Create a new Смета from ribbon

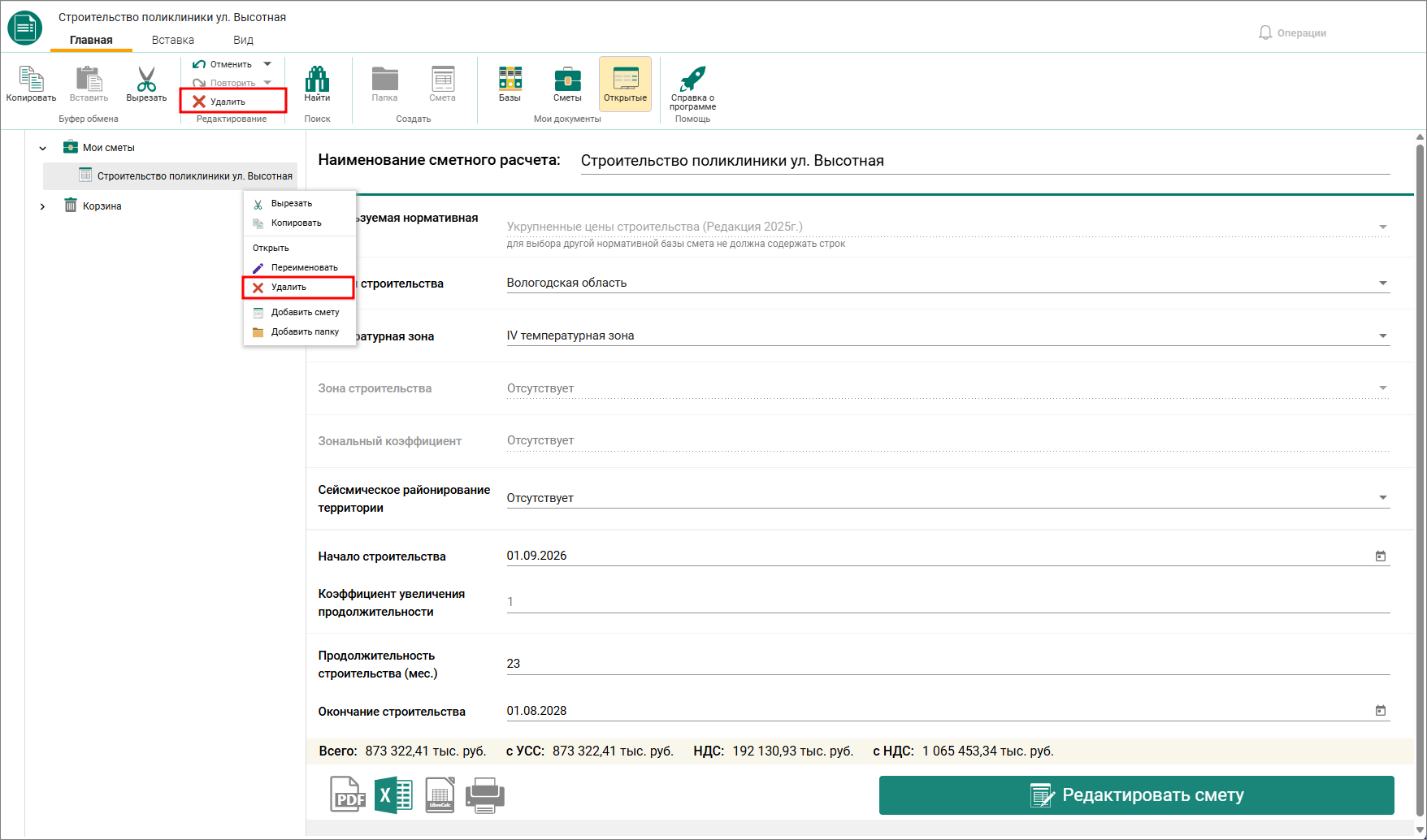[442, 84]
